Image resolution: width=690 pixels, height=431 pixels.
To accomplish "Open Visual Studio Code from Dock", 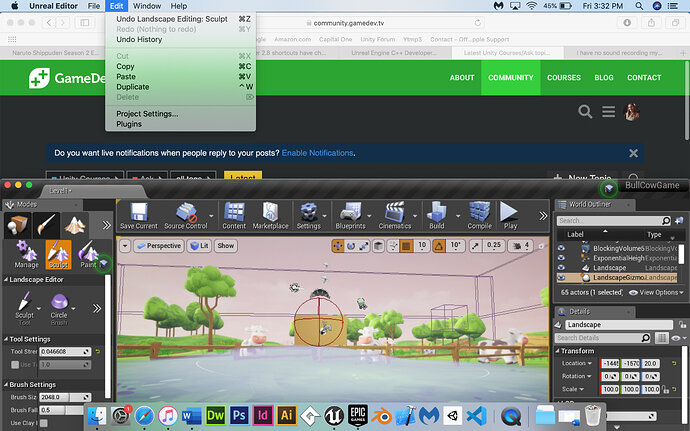I will [477, 416].
